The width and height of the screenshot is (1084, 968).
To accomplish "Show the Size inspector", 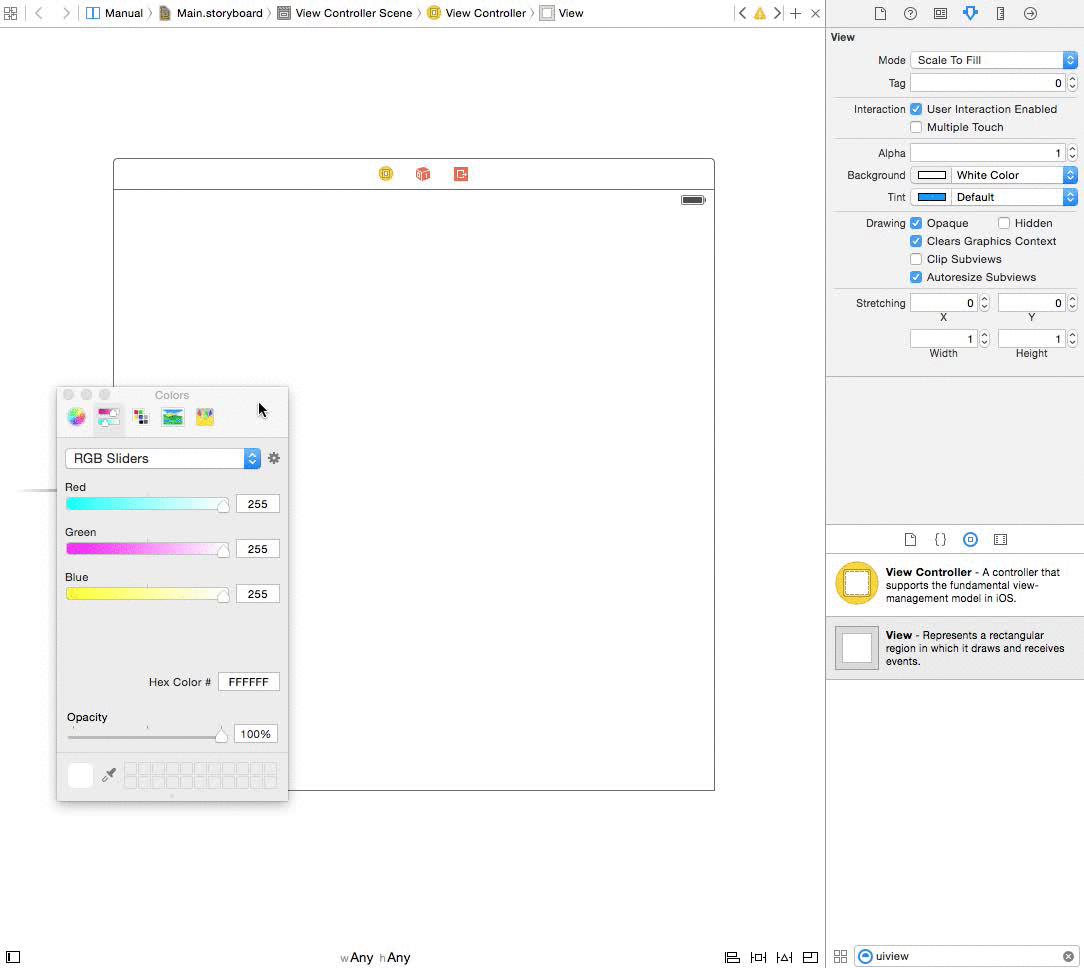I will [x=1000, y=13].
